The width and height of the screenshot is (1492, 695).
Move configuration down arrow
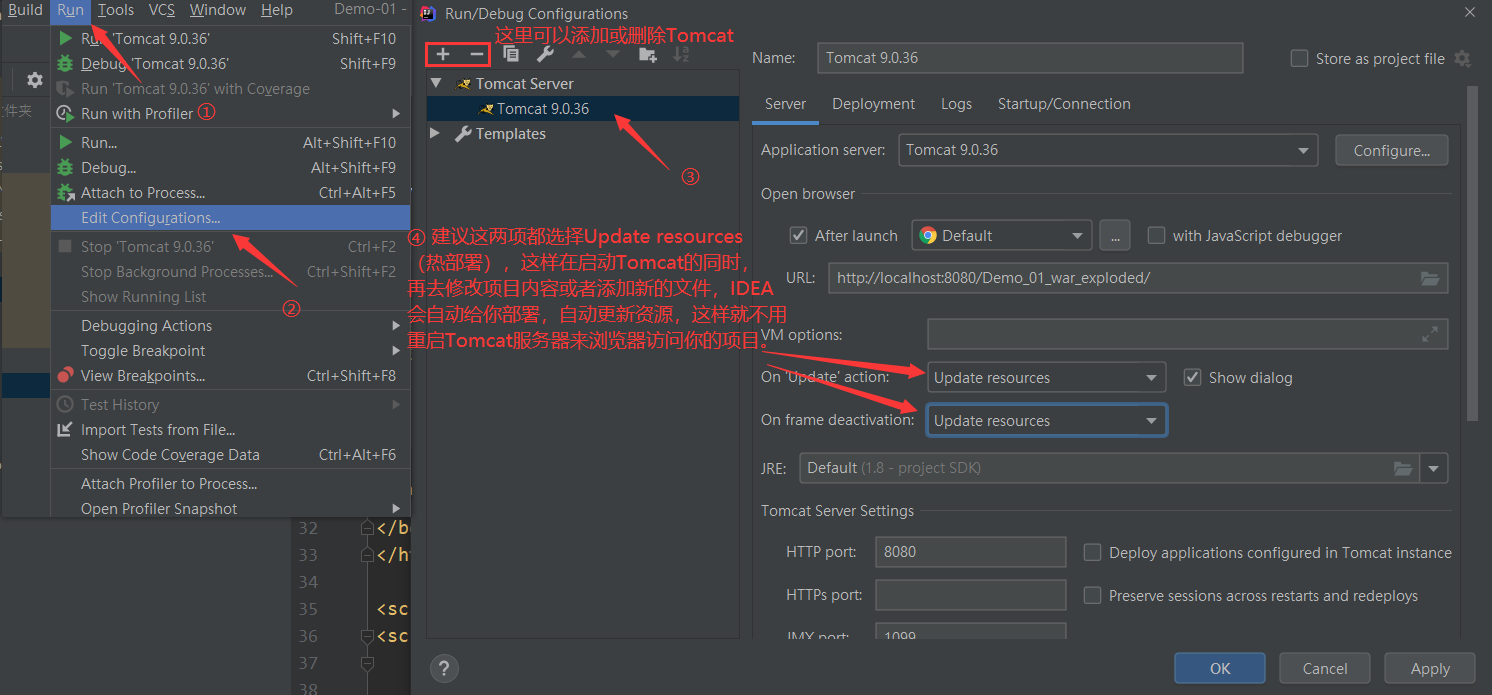(x=613, y=55)
